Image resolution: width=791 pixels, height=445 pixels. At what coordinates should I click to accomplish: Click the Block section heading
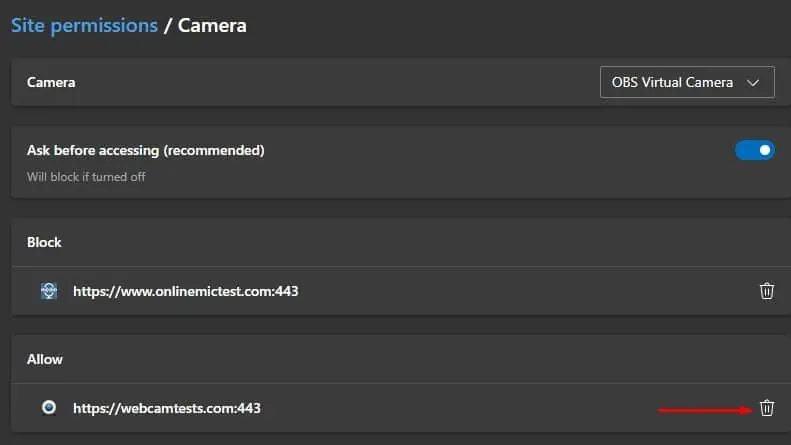44,242
